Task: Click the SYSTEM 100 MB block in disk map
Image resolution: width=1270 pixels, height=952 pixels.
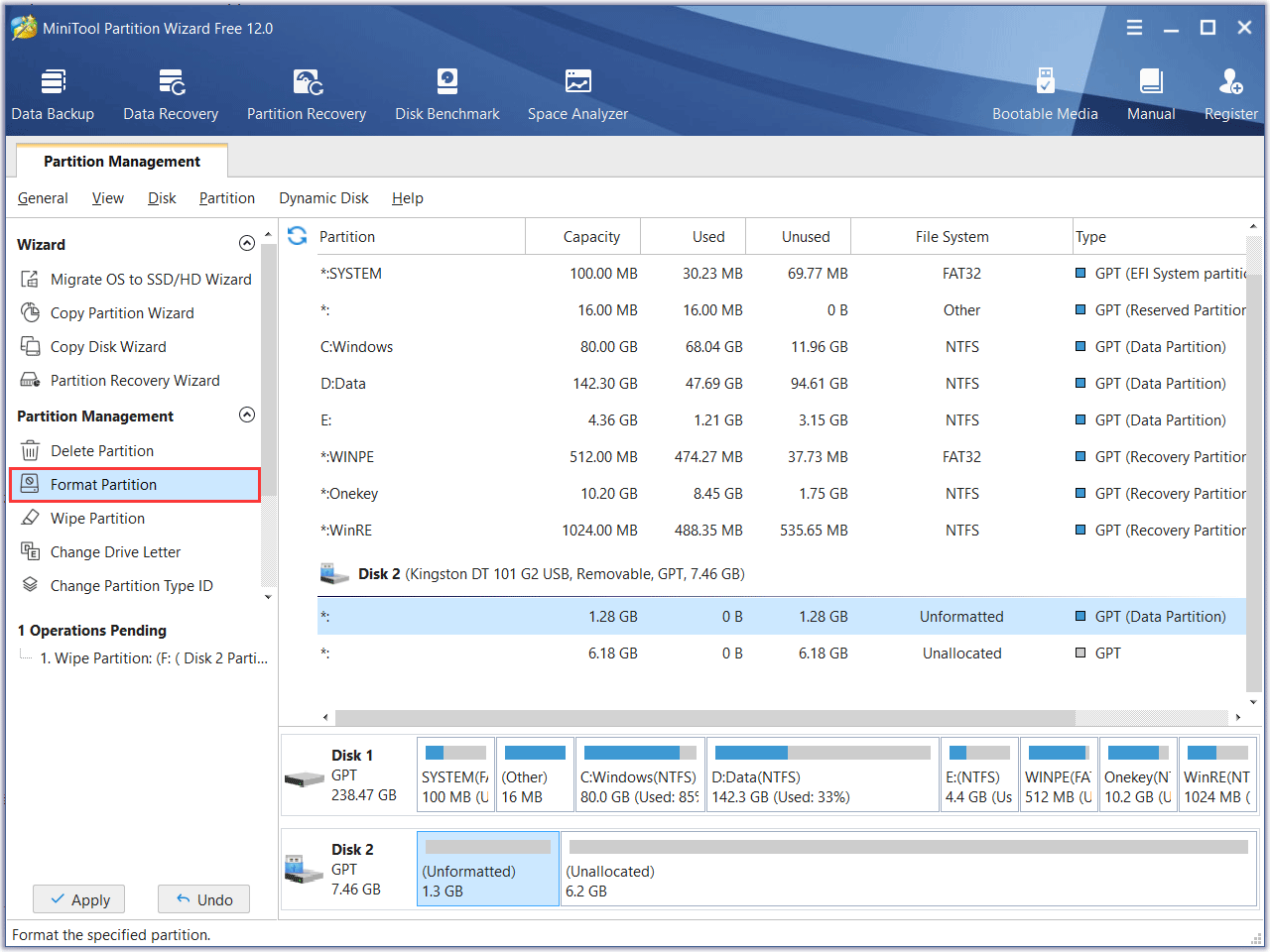Action: pyautogui.click(x=455, y=774)
